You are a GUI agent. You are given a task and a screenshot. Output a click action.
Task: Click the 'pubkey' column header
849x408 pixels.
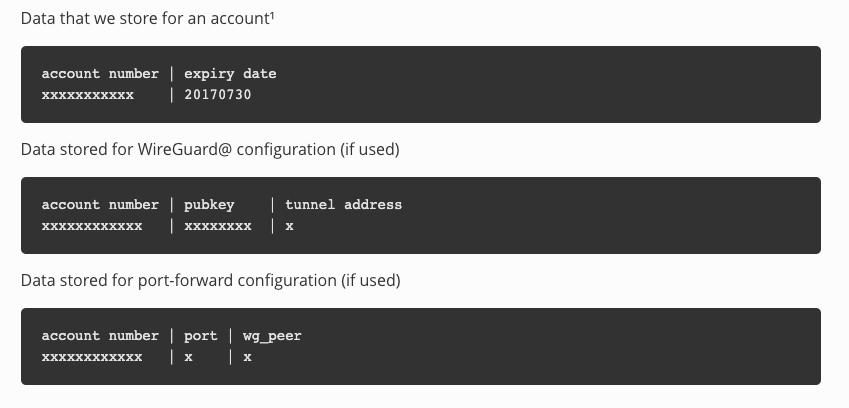pos(209,205)
